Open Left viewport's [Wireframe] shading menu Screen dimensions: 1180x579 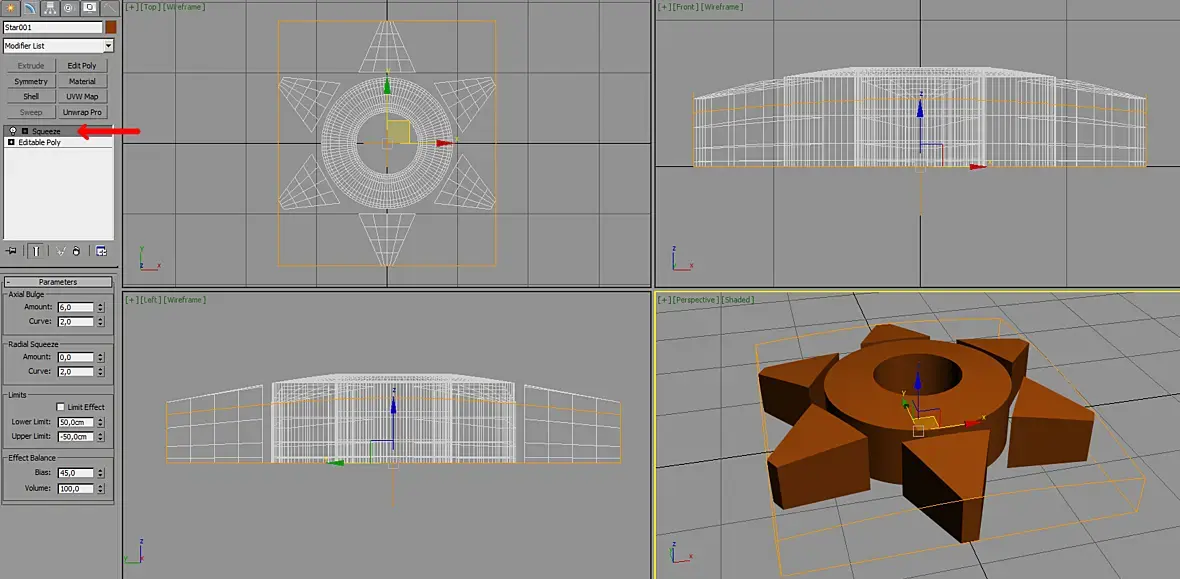(185, 300)
